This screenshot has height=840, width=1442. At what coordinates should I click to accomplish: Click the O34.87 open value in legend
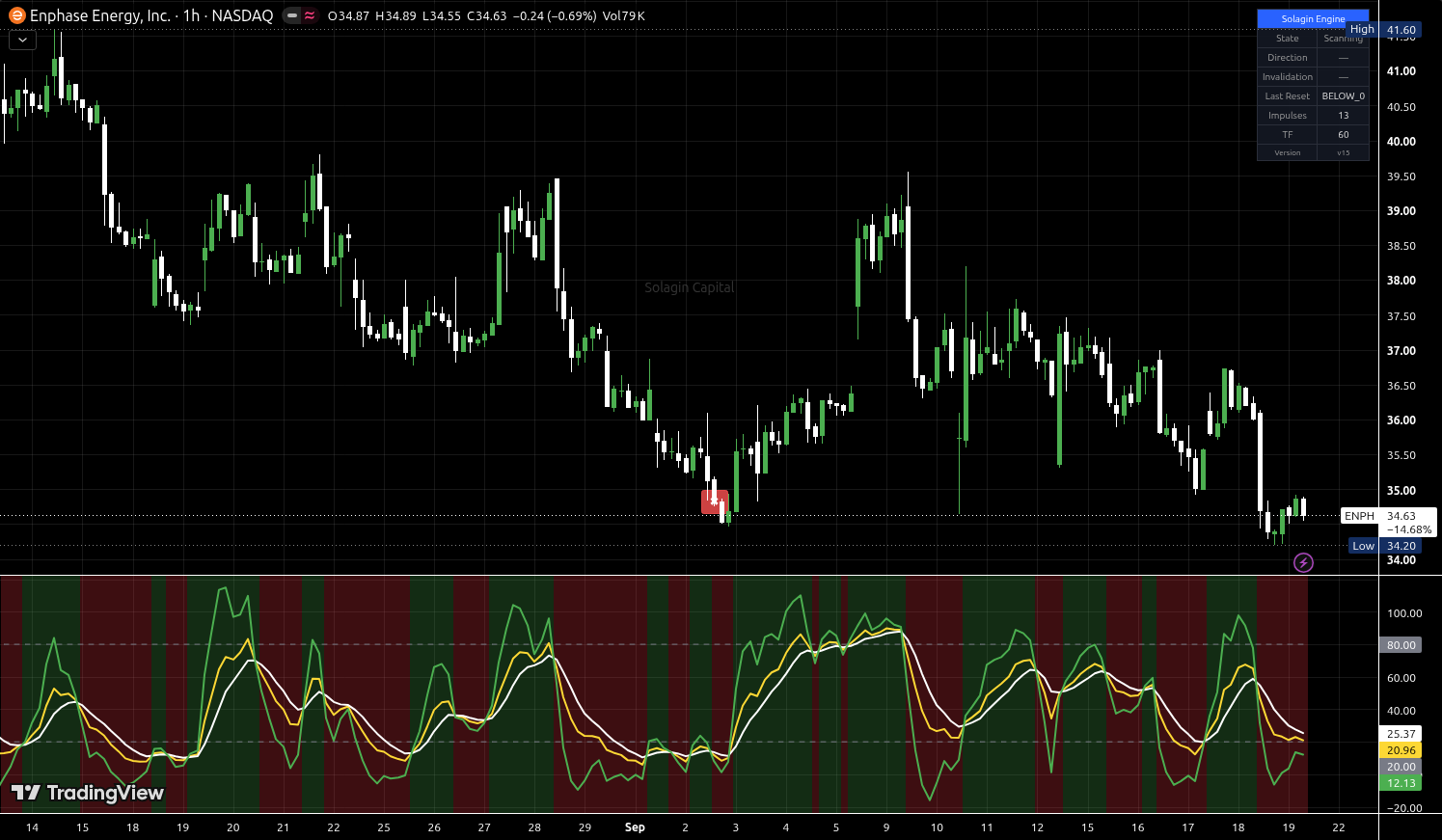pos(348,16)
